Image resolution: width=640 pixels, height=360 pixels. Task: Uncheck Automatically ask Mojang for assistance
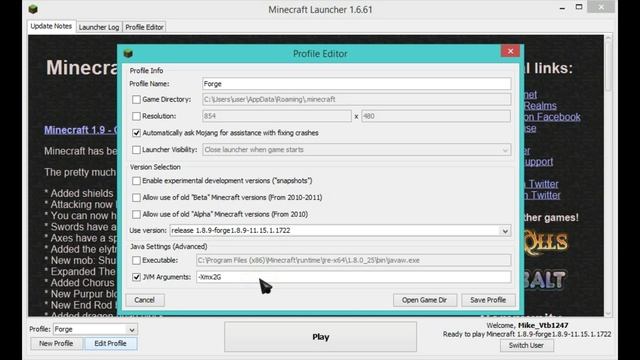point(136,133)
